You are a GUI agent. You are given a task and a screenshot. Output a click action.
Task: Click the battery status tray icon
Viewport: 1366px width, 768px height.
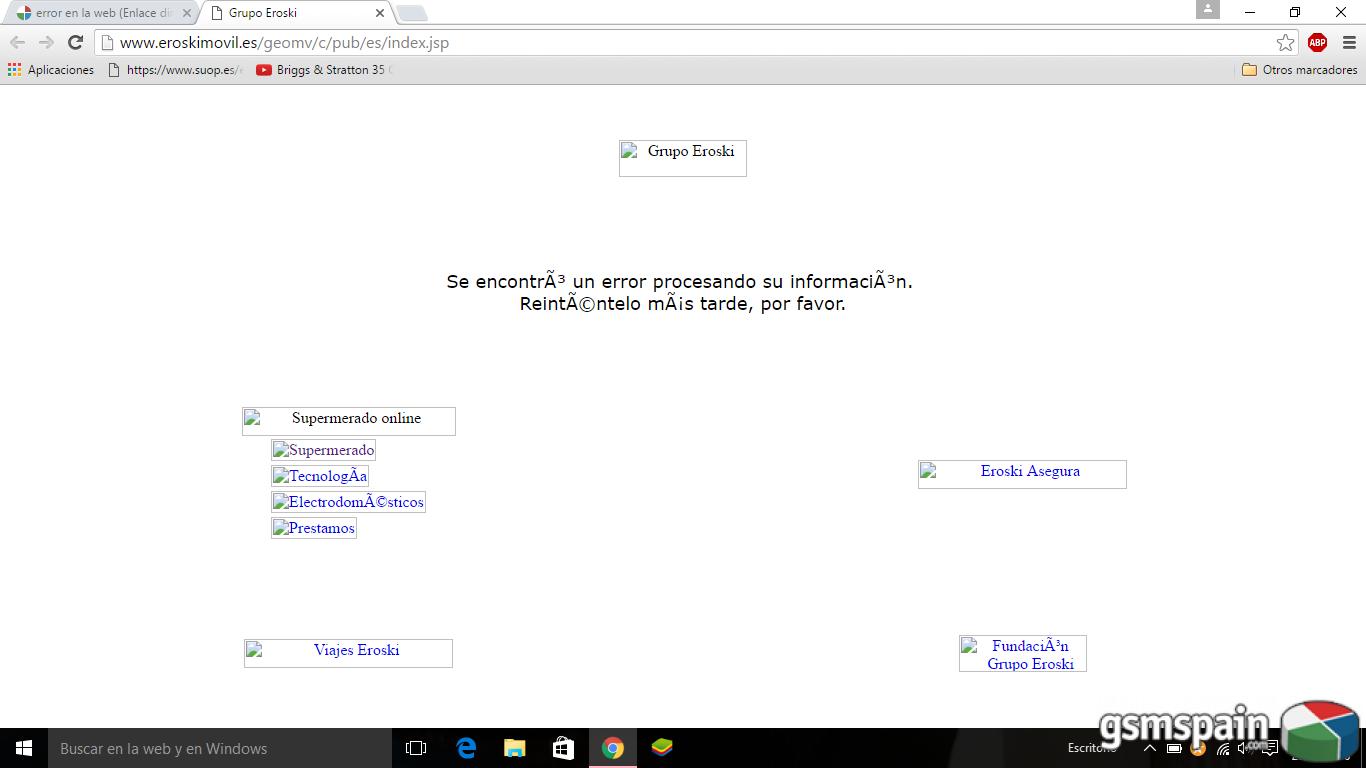tap(1174, 748)
